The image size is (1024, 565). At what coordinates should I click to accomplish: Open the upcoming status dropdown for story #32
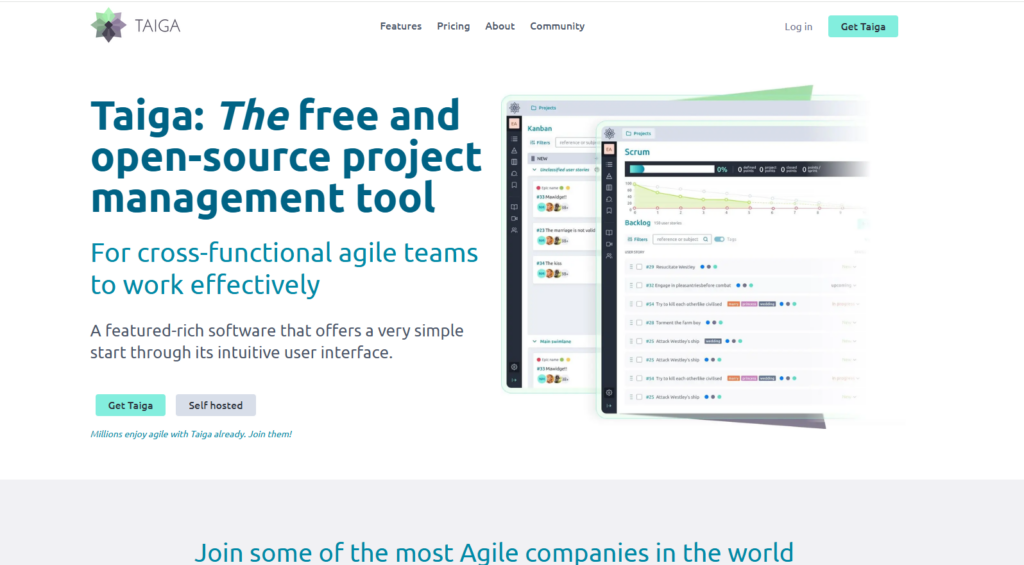coord(845,285)
